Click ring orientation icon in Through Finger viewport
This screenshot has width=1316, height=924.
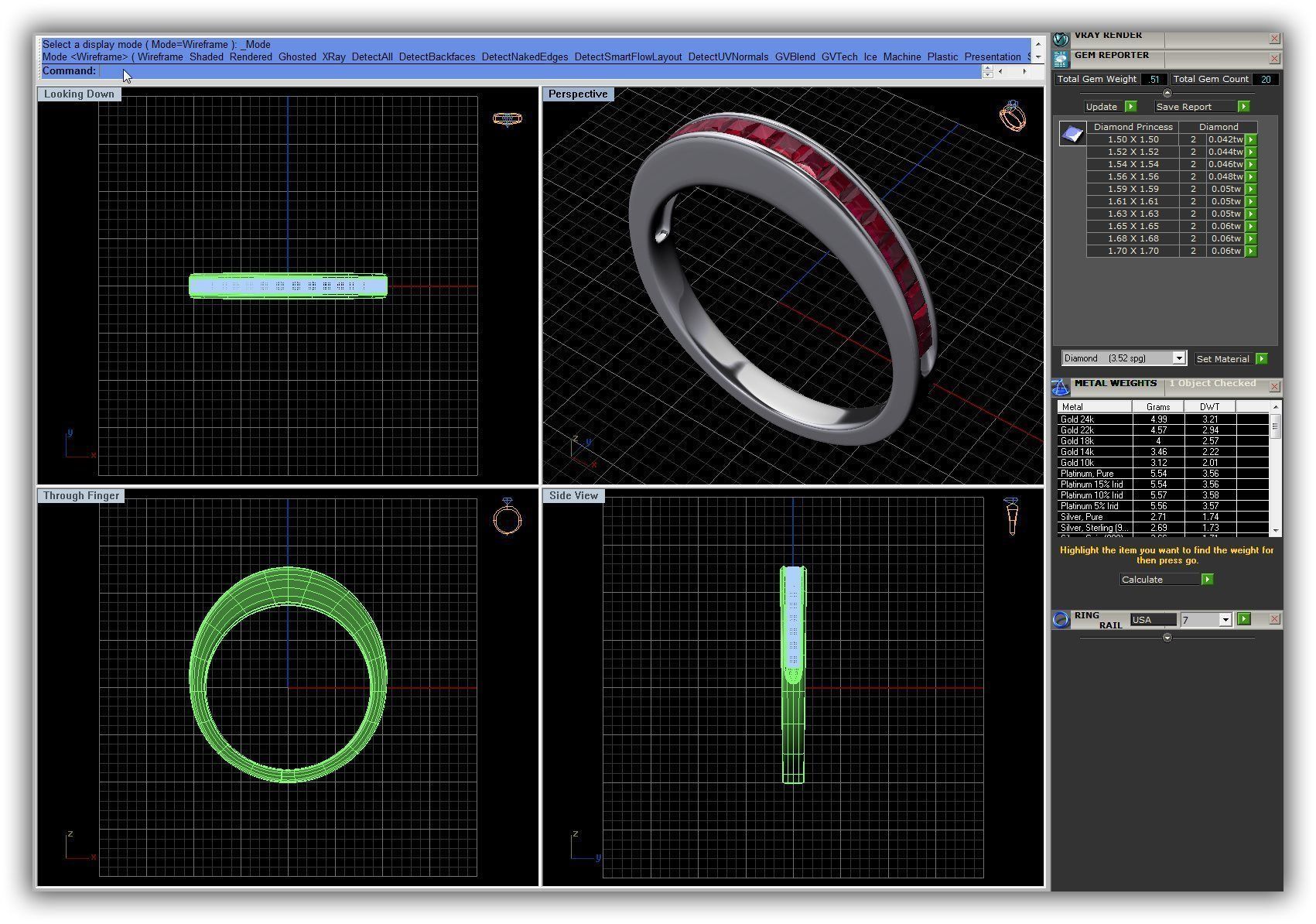click(508, 516)
